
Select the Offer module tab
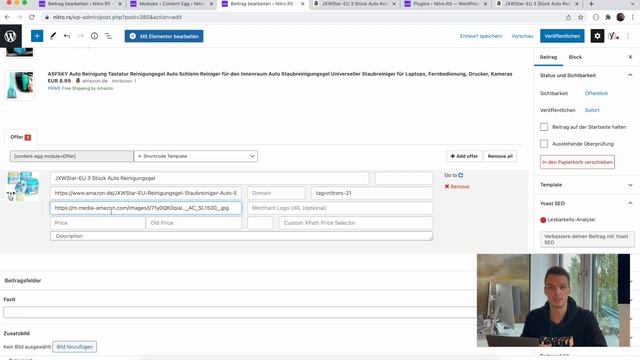coord(20,137)
